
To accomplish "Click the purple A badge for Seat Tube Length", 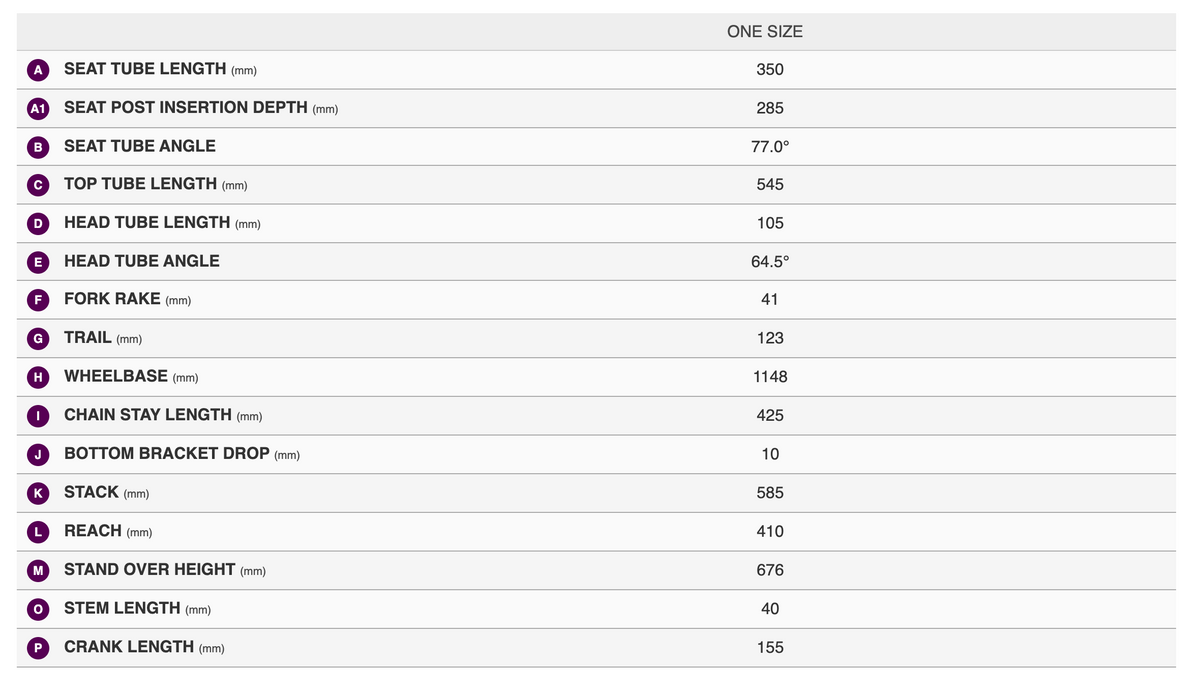I will pos(38,70).
